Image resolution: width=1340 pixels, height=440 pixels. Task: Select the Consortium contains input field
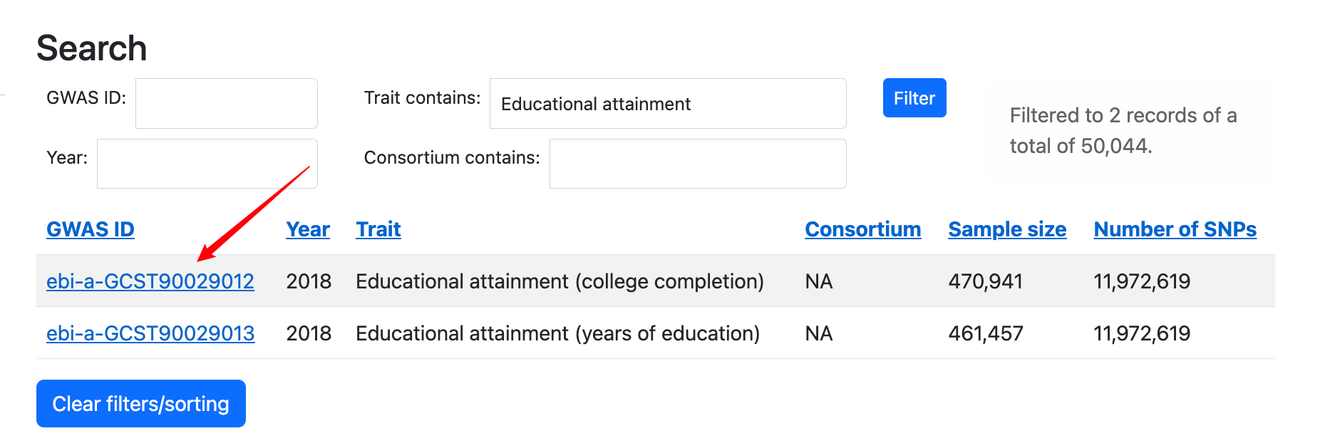pyautogui.click(x=697, y=164)
